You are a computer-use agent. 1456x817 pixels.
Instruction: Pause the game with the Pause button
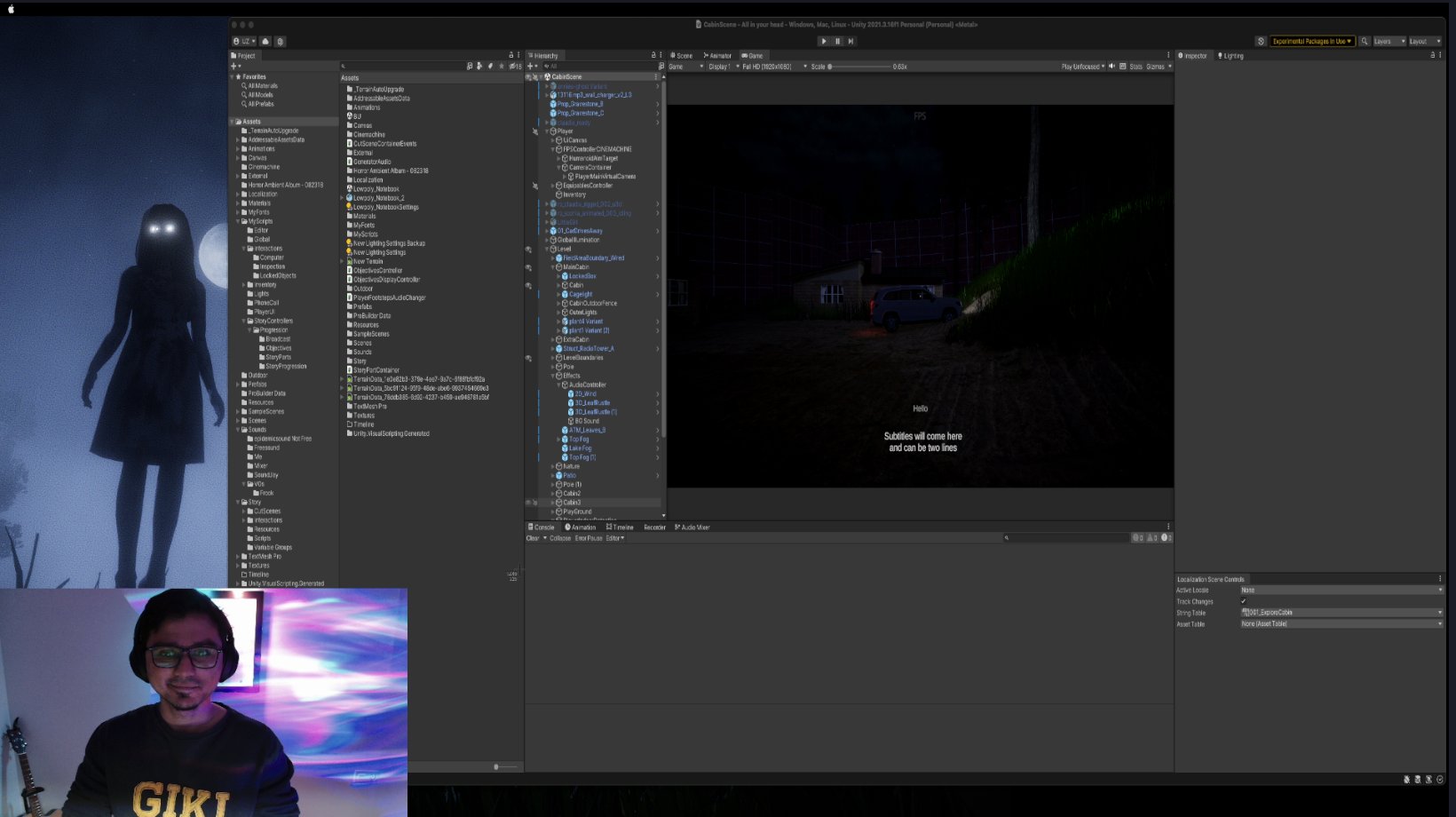click(x=837, y=41)
